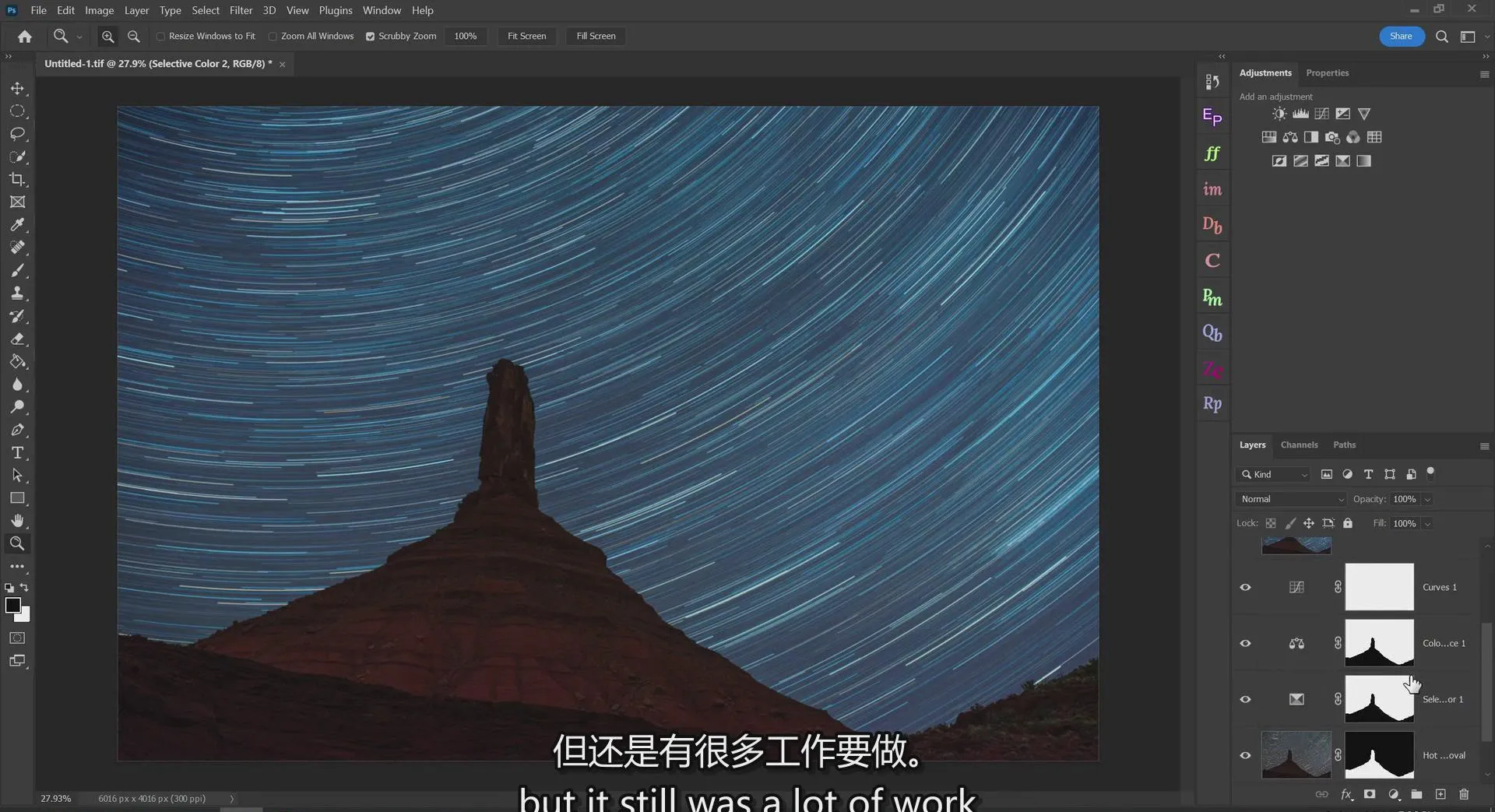This screenshot has width=1495, height=812.
Task: Open the Adjustments panel menu
Action: coord(1484,74)
